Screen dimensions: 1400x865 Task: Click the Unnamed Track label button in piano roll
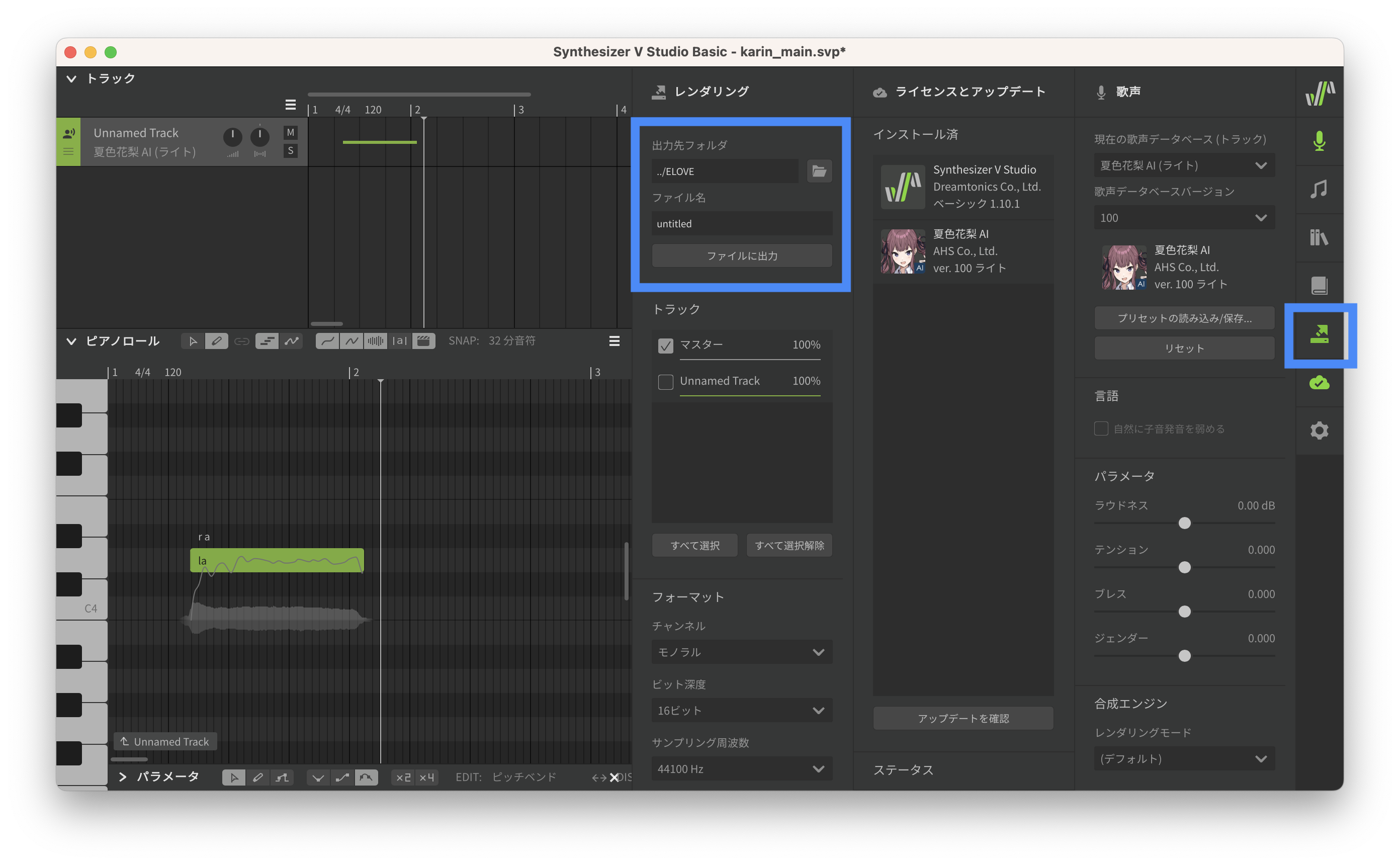(165, 742)
